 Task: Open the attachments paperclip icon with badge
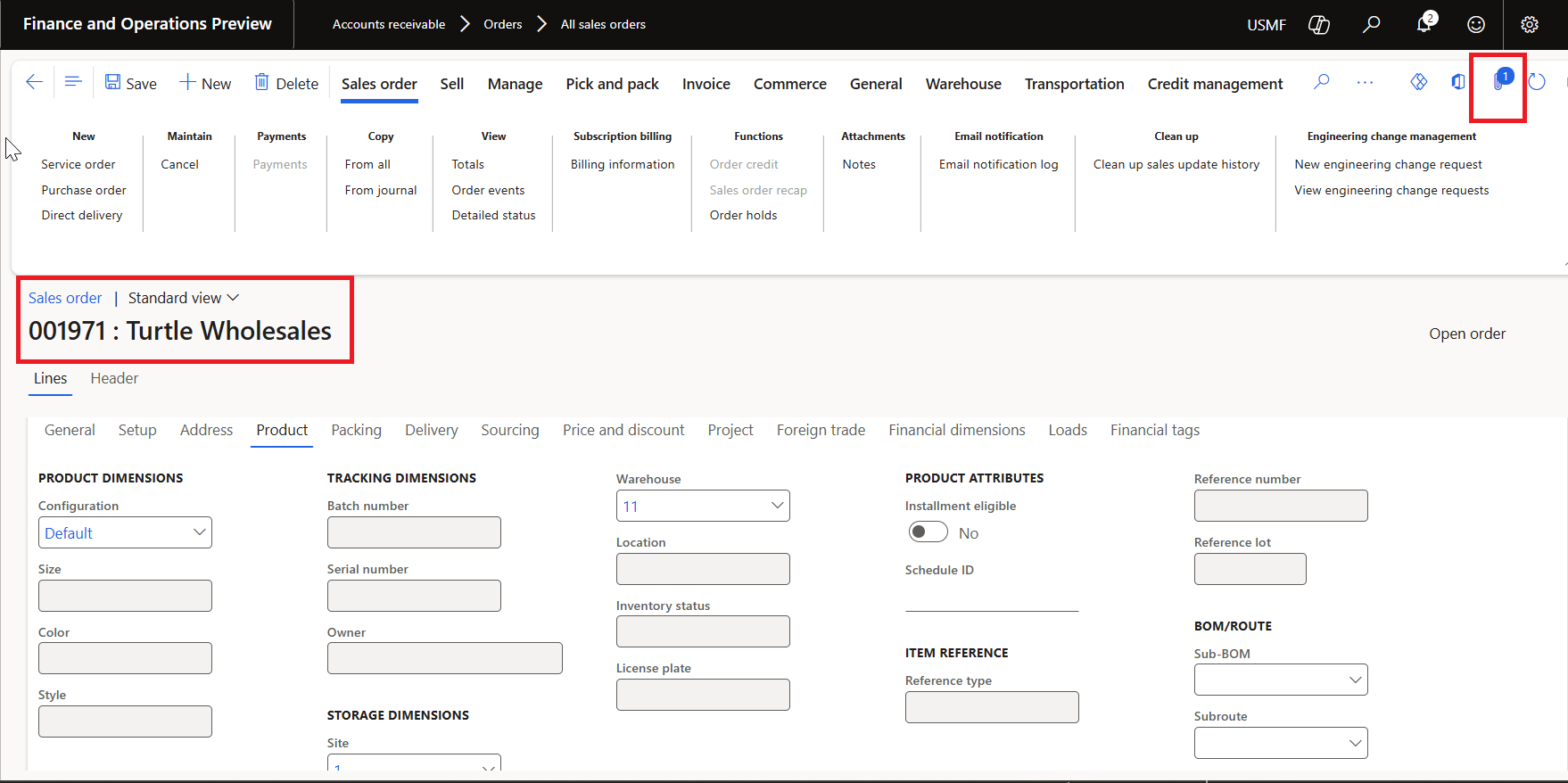pyautogui.click(x=1499, y=82)
